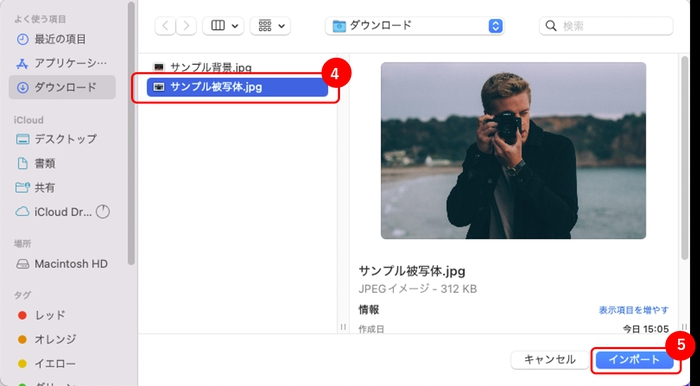Screen dimensions: 700x386
Task: Go forward with the right chevron button
Action: click(186, 26)
